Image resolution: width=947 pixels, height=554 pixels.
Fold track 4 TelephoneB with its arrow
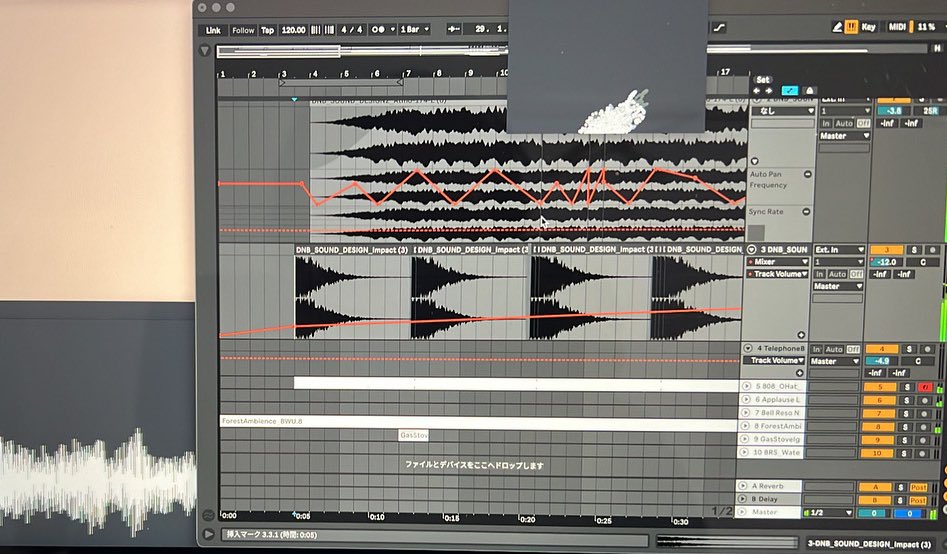pyautogui.click(x=748, y=349)
